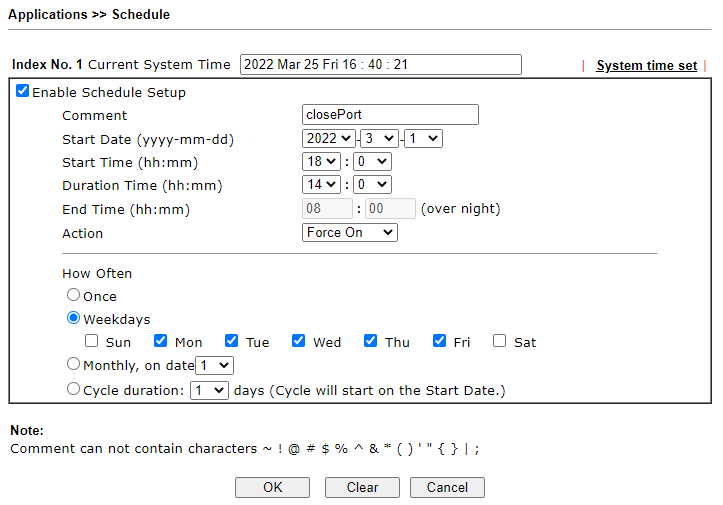Open the Action Force On dropdown
Viewport: 723px width, 505px height.
coord(350,232)
